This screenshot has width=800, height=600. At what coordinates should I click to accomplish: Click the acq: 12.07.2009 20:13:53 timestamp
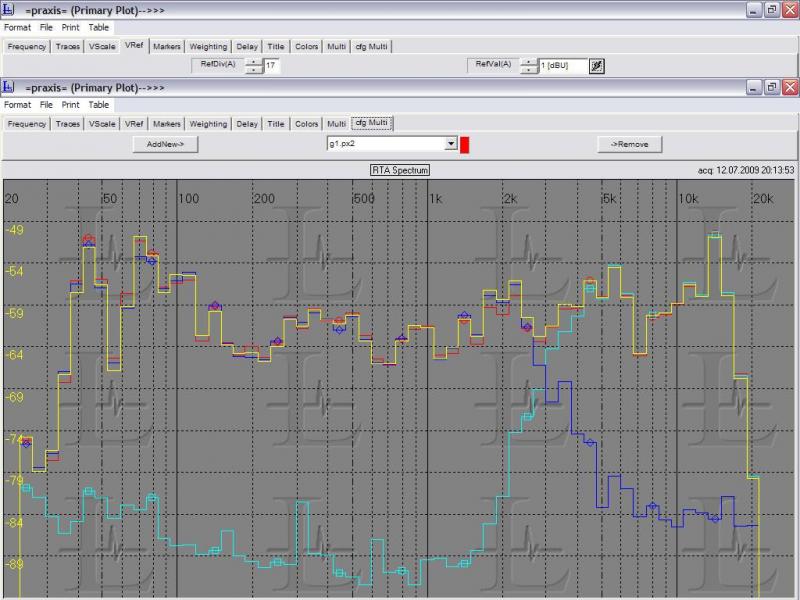point(746,170)
